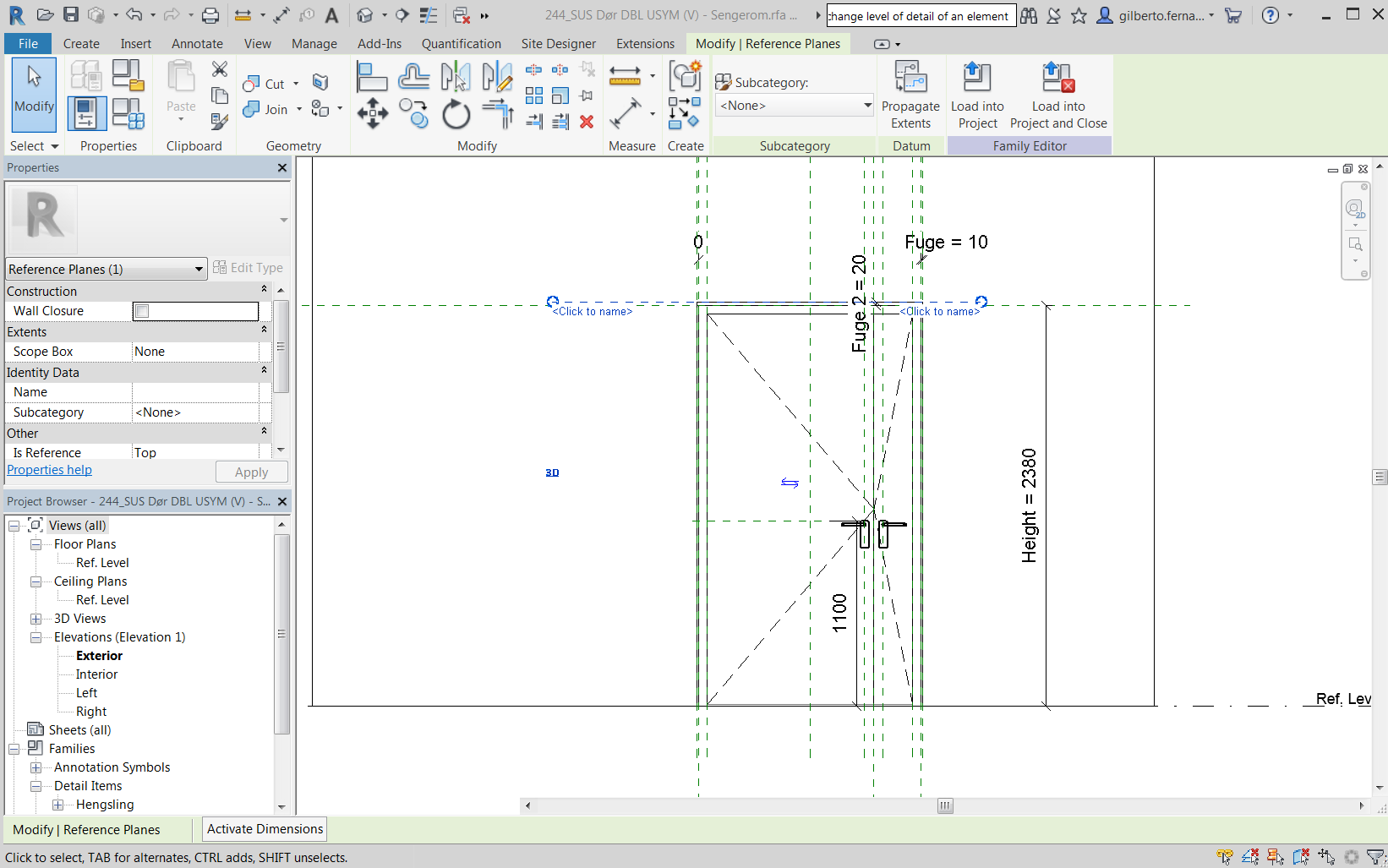Open the Manage menu tab
Screen dimensions: 1388x868
coord(314,43)
